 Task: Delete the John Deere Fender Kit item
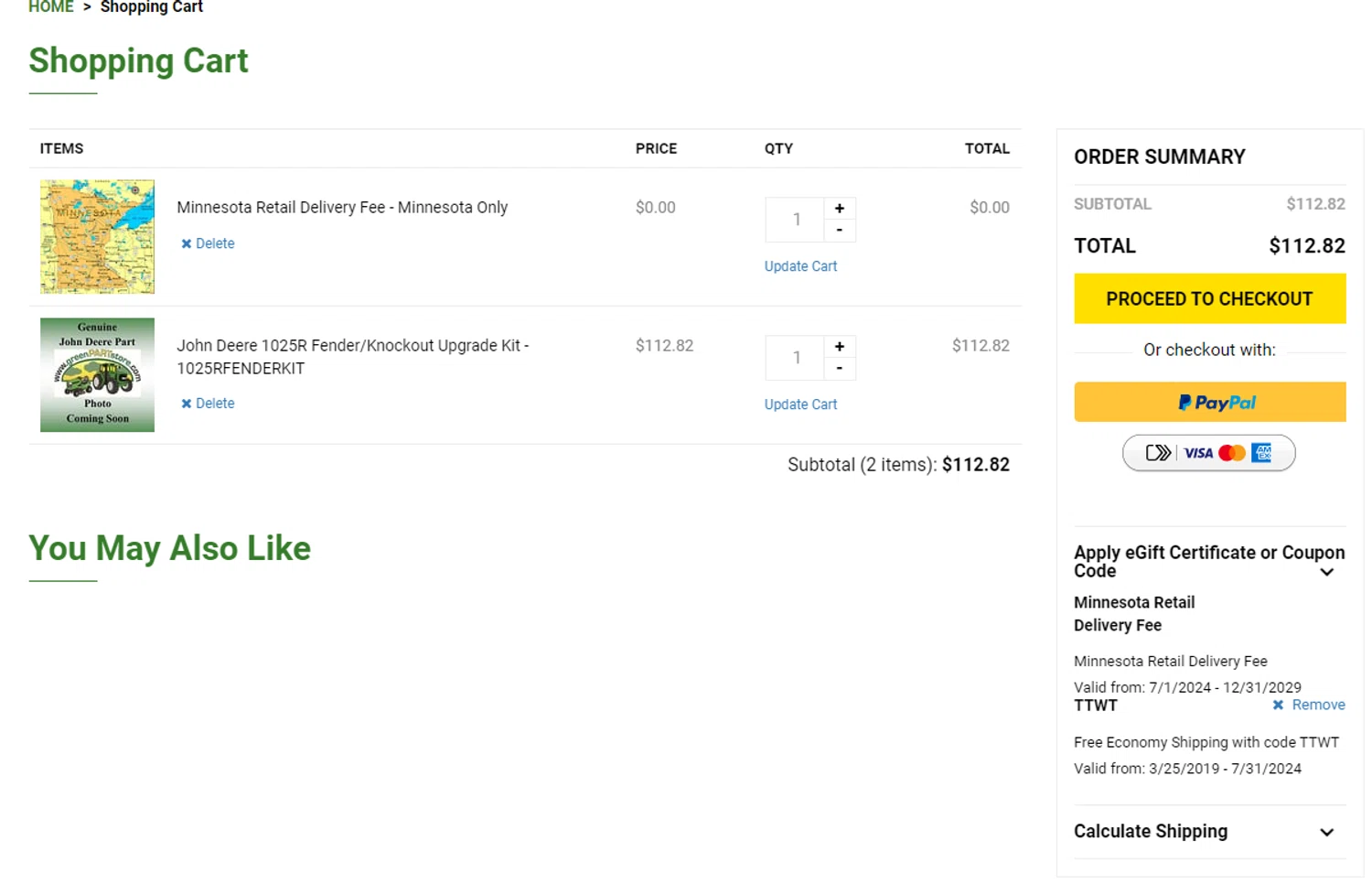coord(209,404)
